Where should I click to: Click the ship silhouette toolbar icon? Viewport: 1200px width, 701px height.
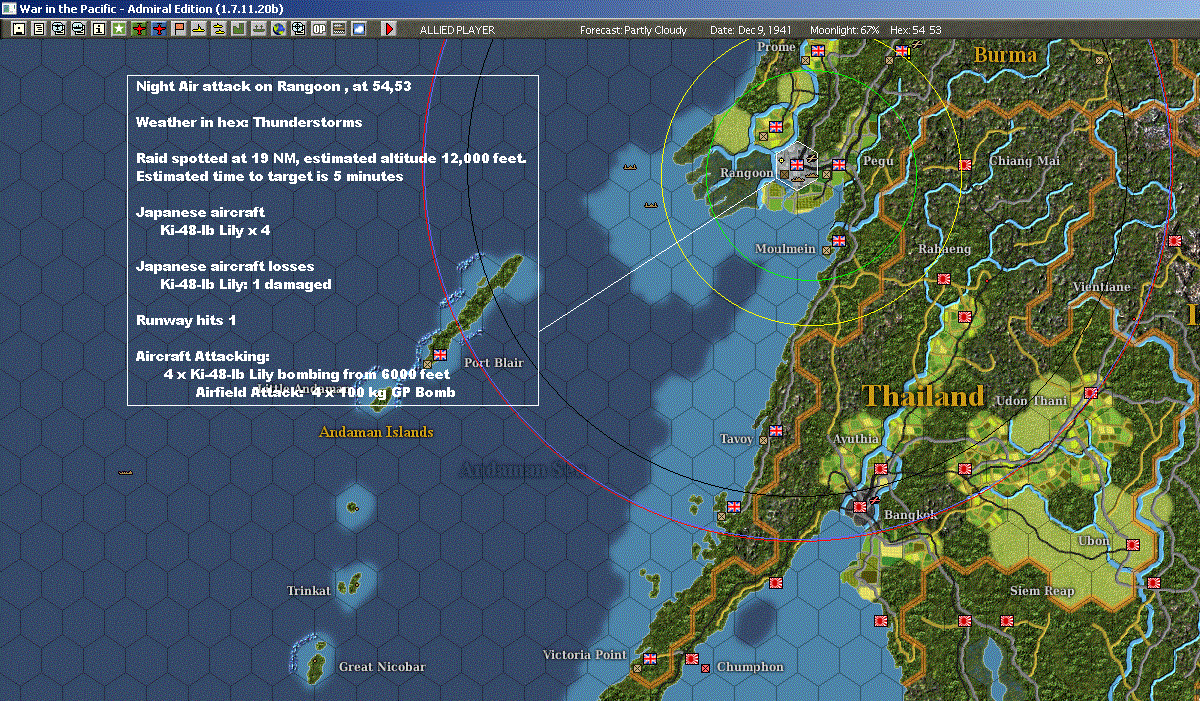click(x=259, y=30)
